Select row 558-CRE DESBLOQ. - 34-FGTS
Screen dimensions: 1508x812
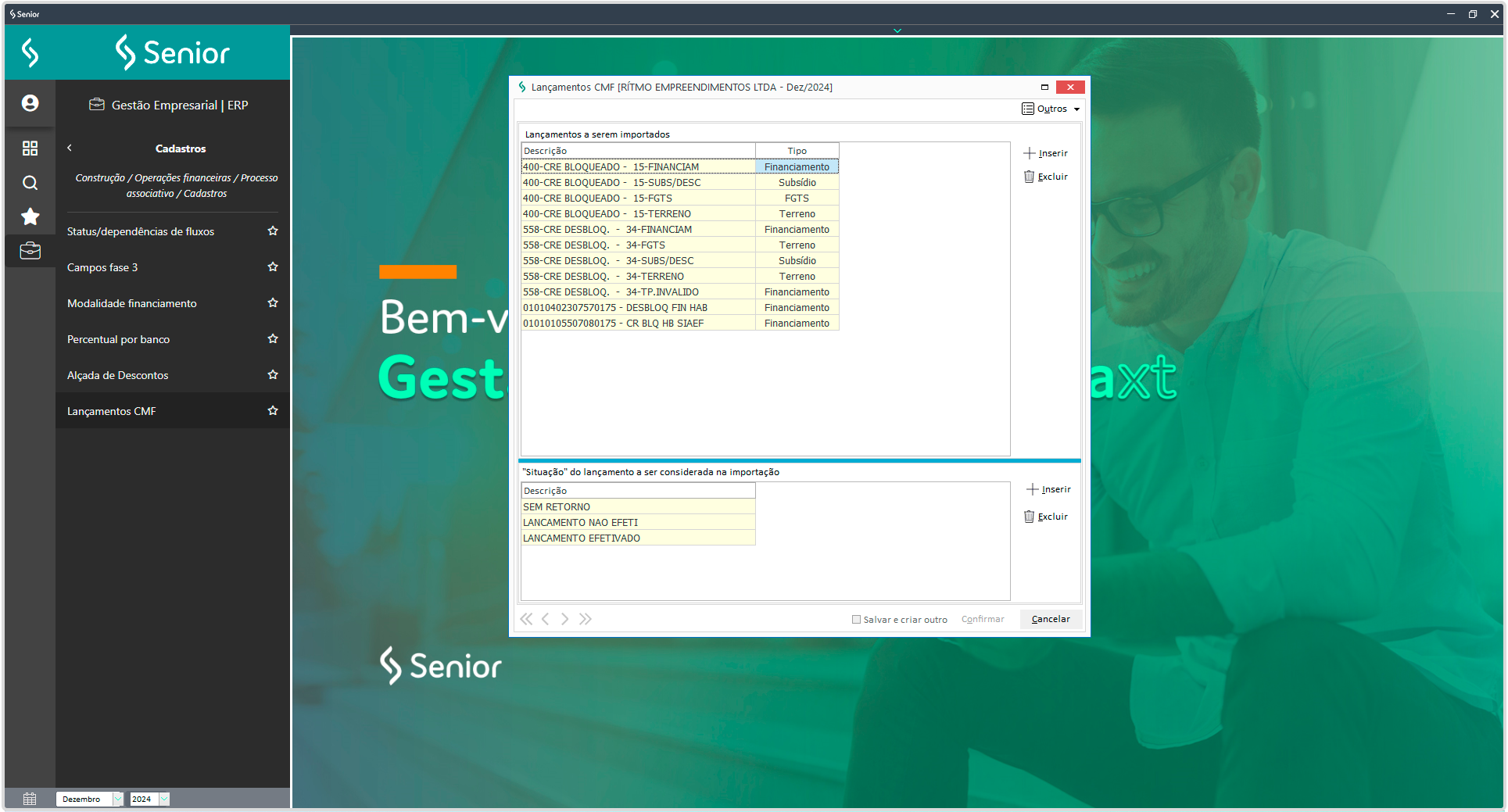point(680,245)
